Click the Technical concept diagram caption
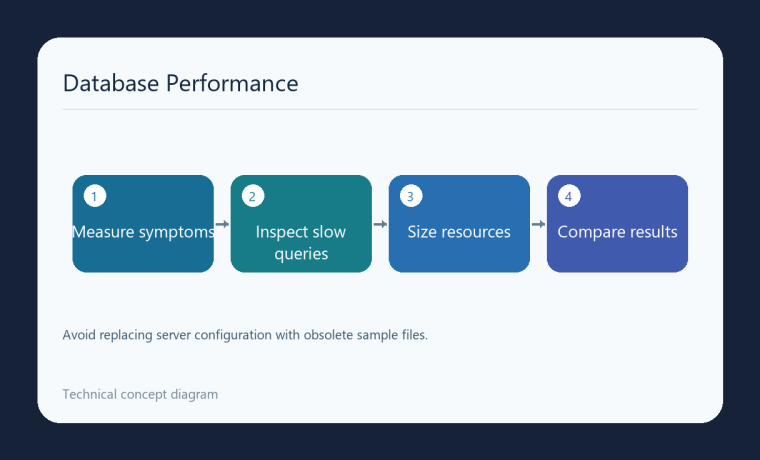This screenshot has width=760, height=460. tap(140, 395)
